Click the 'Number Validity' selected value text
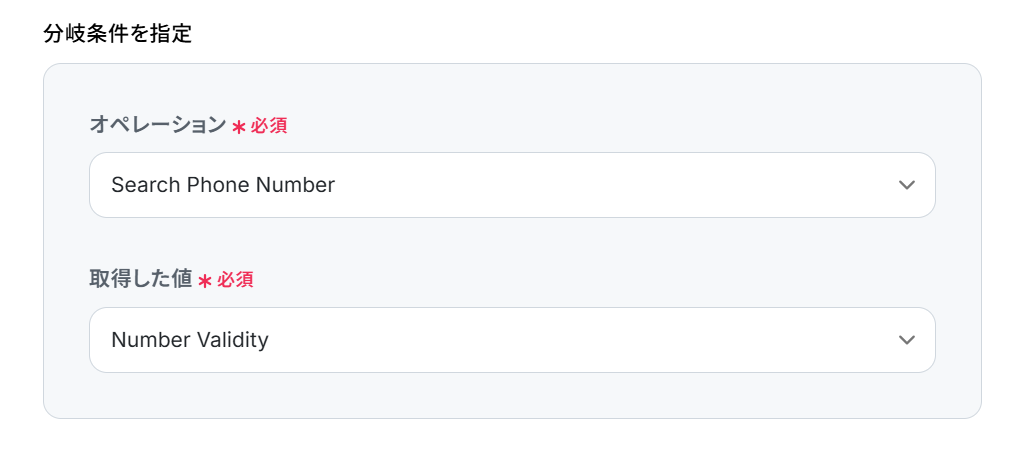This screenshot has width=1029, height=451. (190, 340)
